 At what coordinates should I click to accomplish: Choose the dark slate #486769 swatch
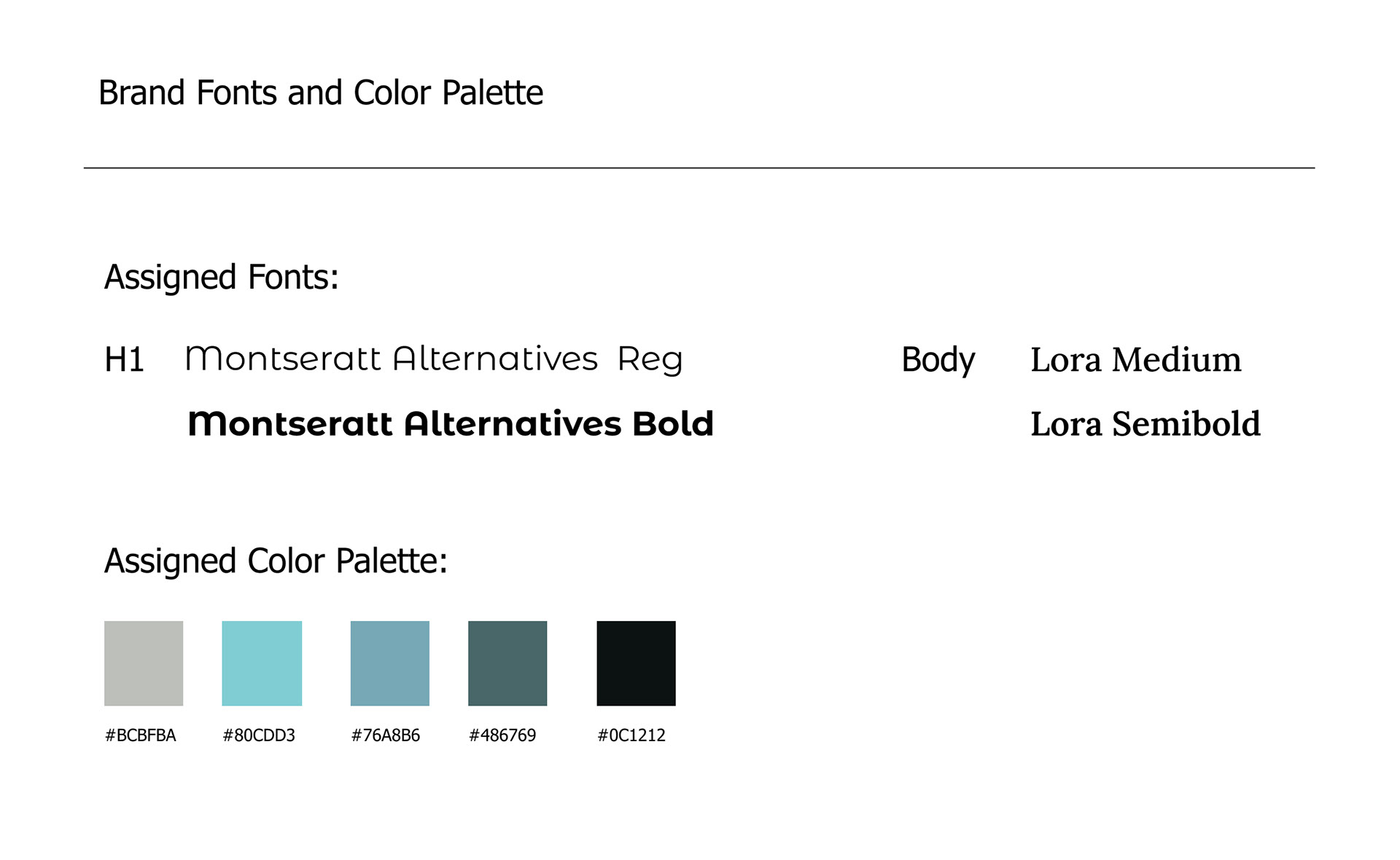point(507,663)
